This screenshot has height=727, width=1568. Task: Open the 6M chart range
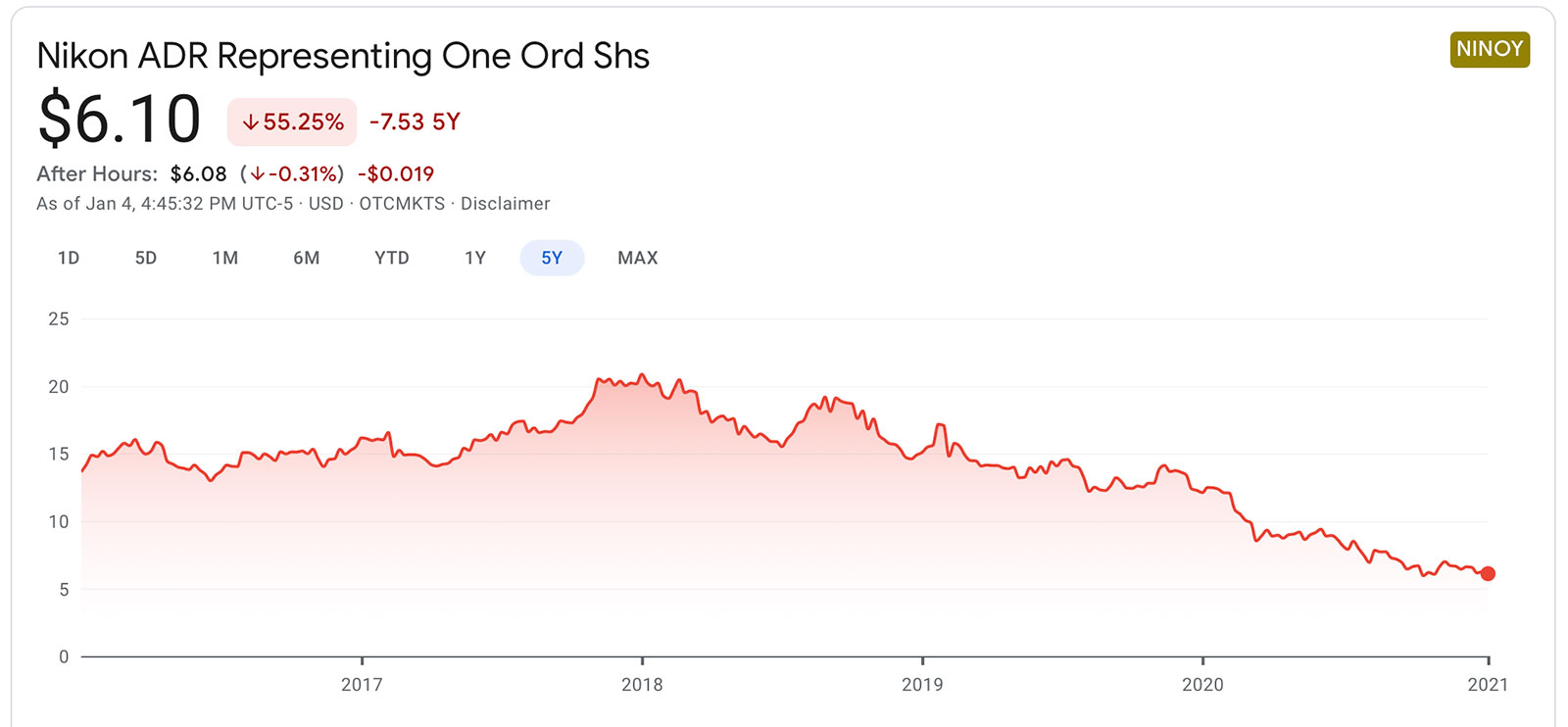(307, 258)
